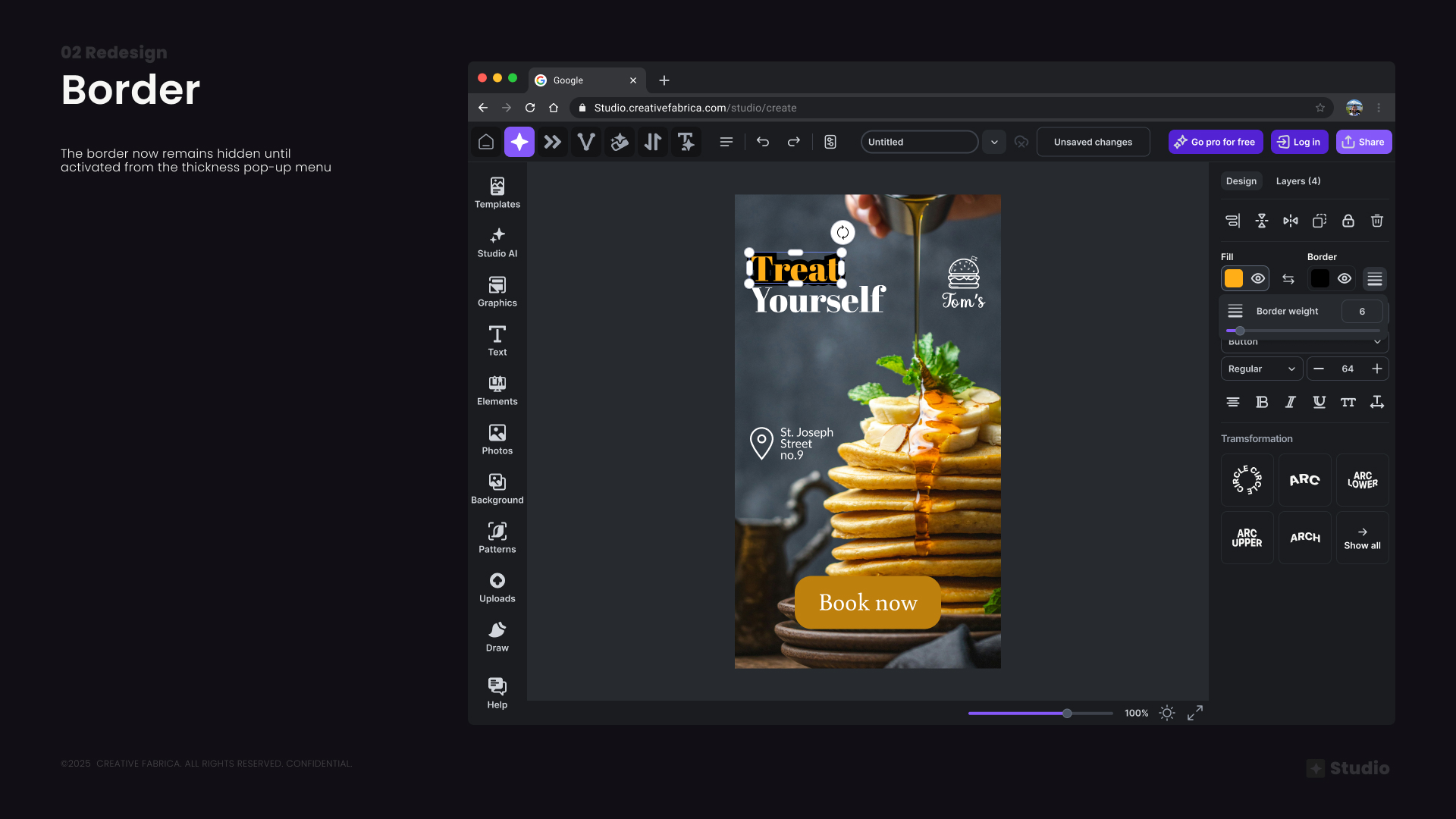Open the Studio AI tool
The height and width of the screenshot is (819, 1456).
[497, 242]
